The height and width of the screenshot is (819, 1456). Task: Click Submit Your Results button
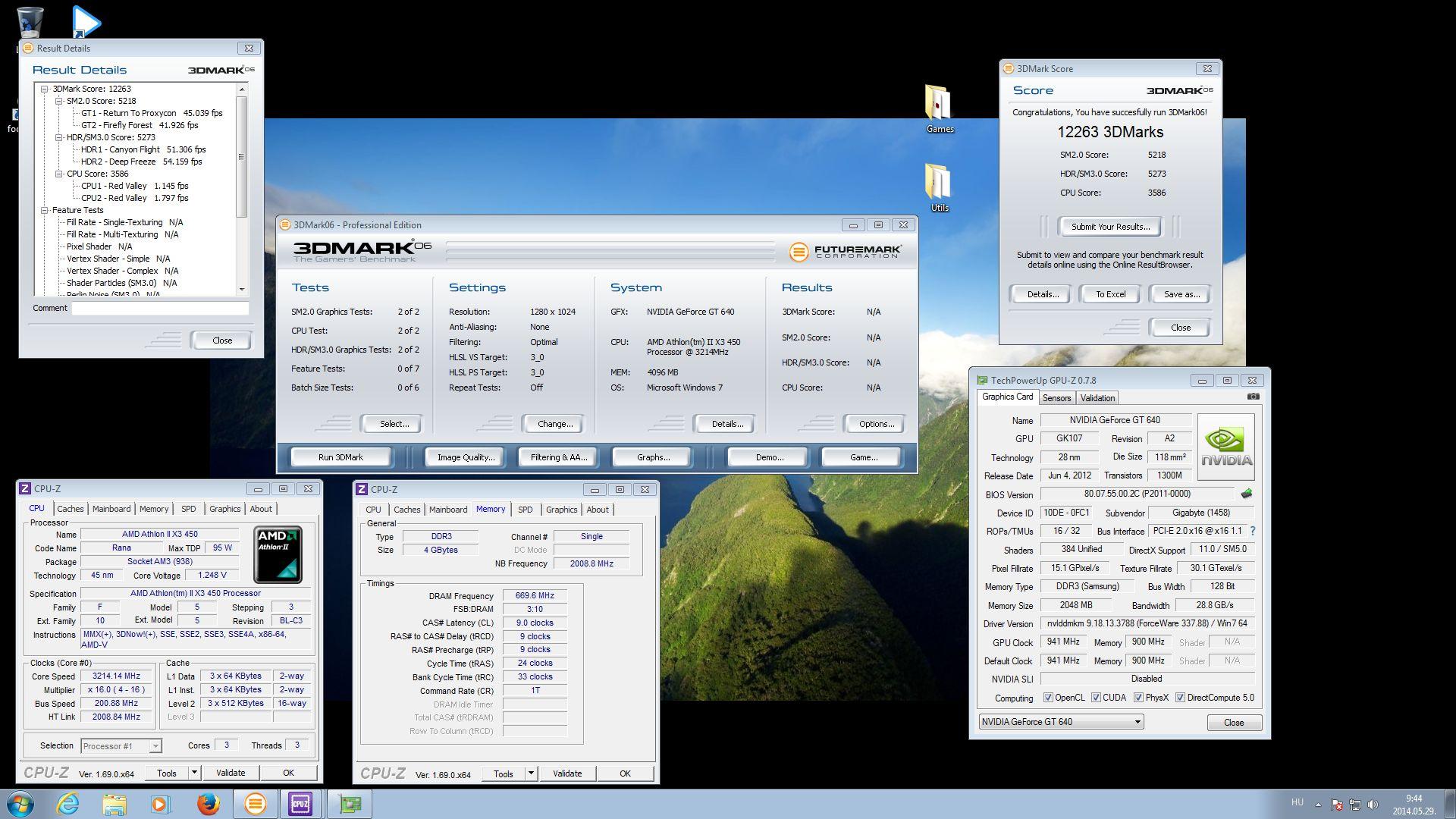click(1110, 227)
